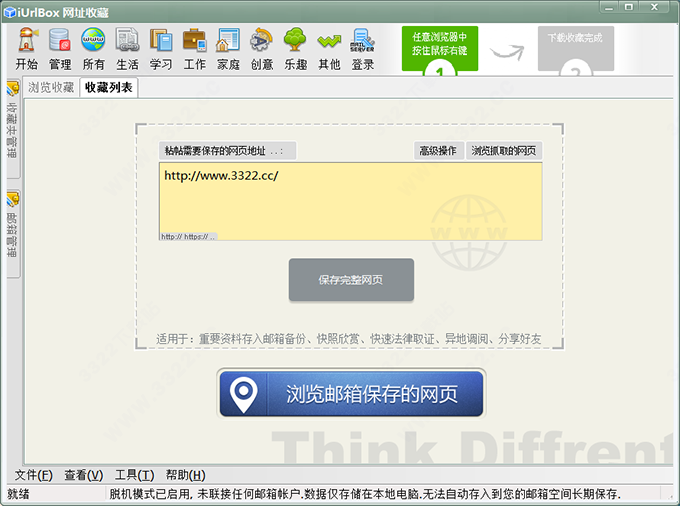This screenshot has width=680, height=506.
Task: Open the 查看(V) menu
Action: click(x=84, y=475)
